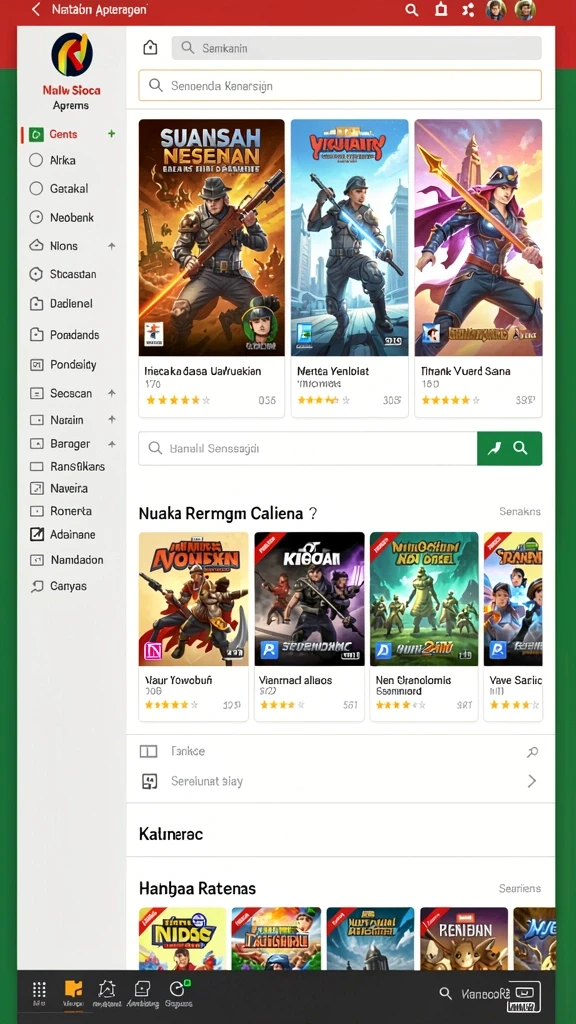Viewport: 576px width, 1024px height.
Task: Click the Ronerta sidebar icon
Action: [37, 511]
